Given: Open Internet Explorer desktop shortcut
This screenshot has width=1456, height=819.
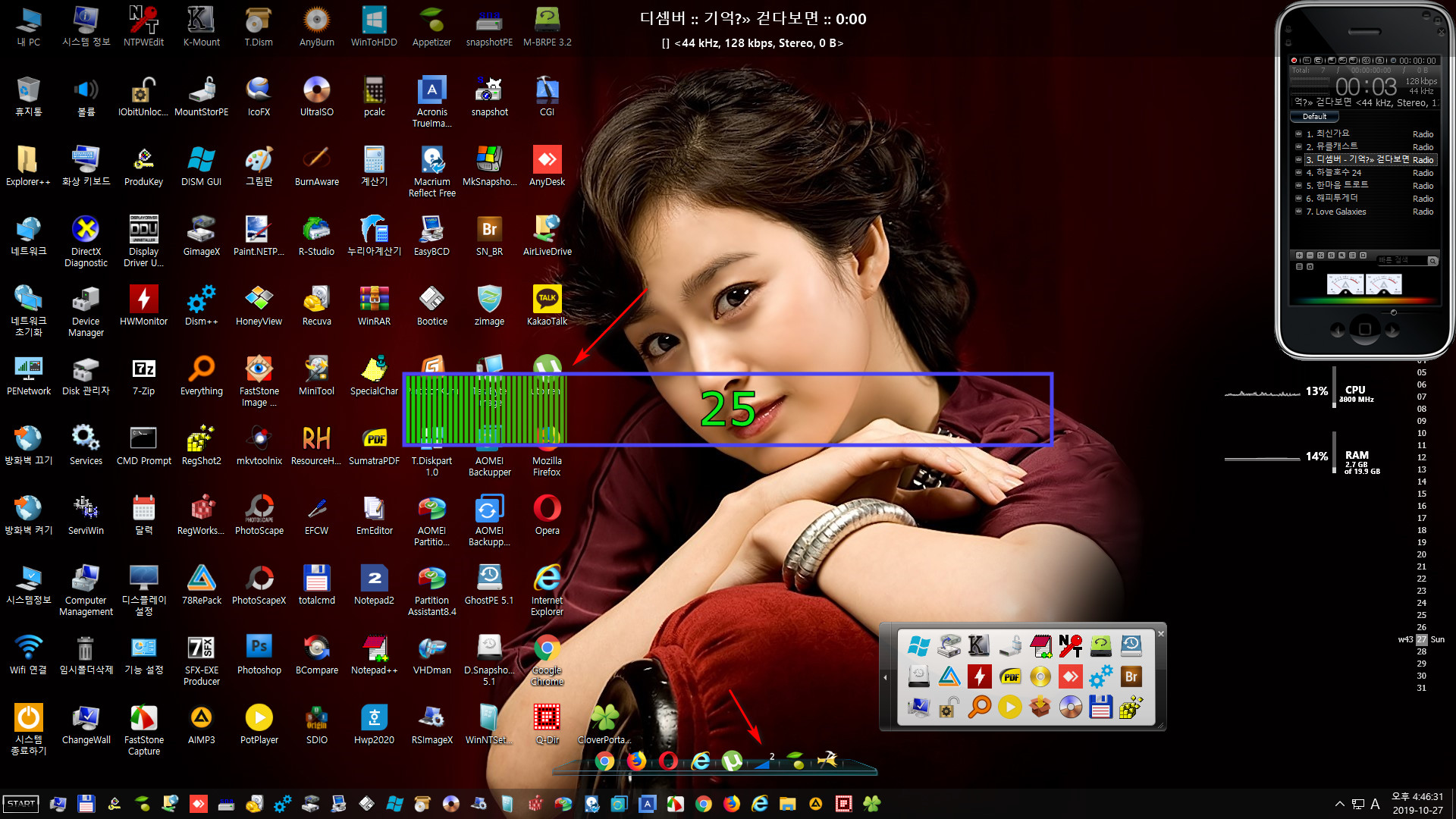Looking at the screenshot, I should 547,590.
